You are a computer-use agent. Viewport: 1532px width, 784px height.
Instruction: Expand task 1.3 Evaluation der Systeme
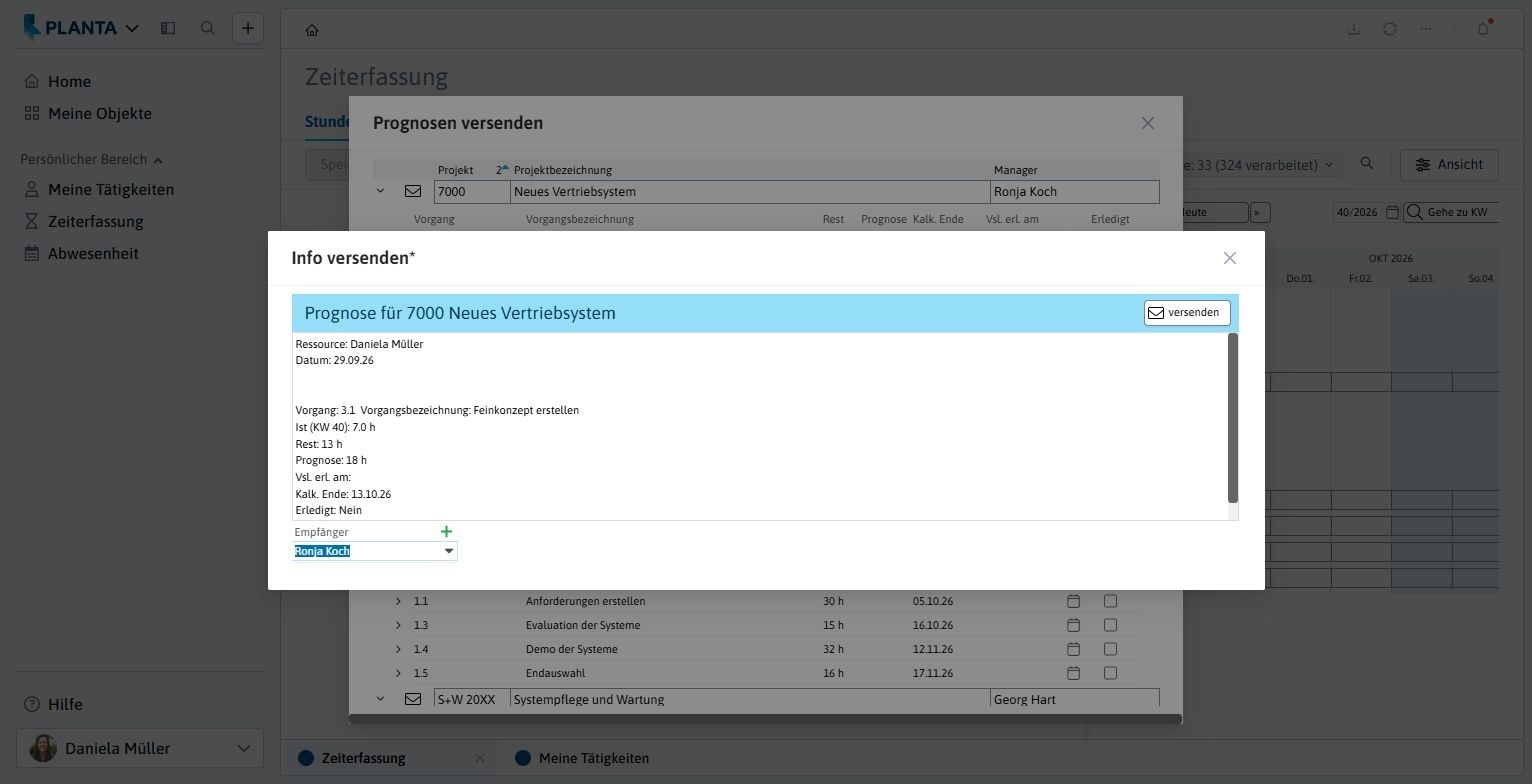click(x=398, y=625)
